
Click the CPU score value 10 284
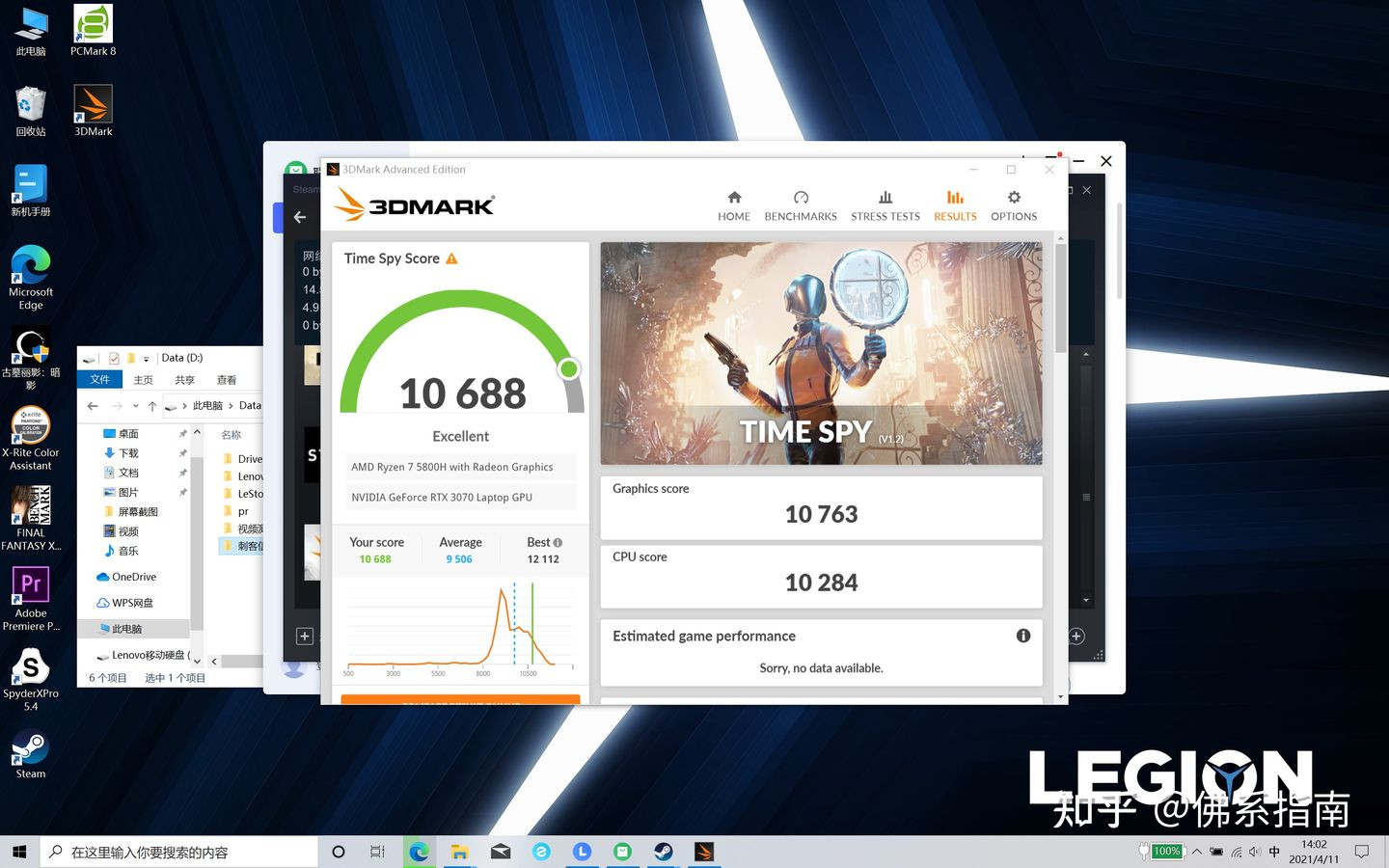tap(821, 583)
